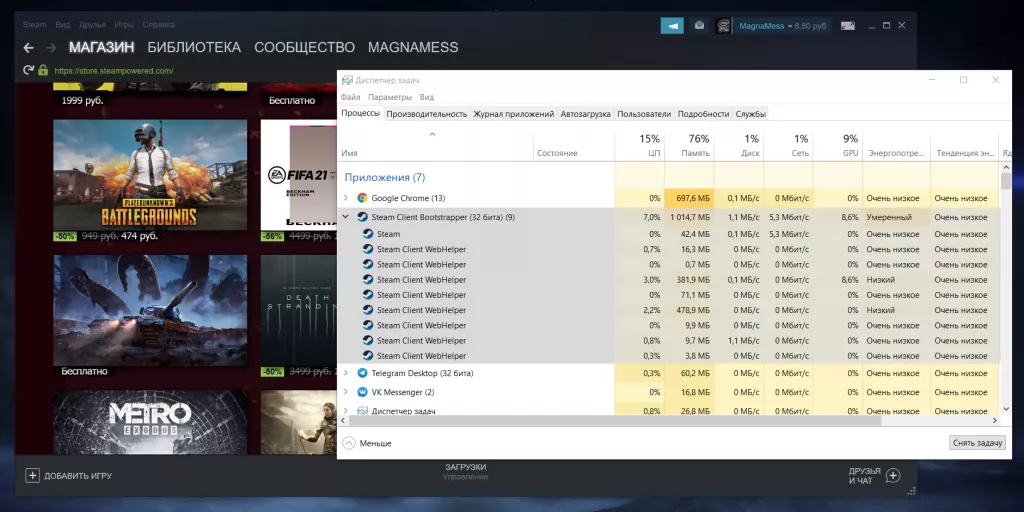Sort processes by ЦП column
1024x512 pixels.
(639, 146)
